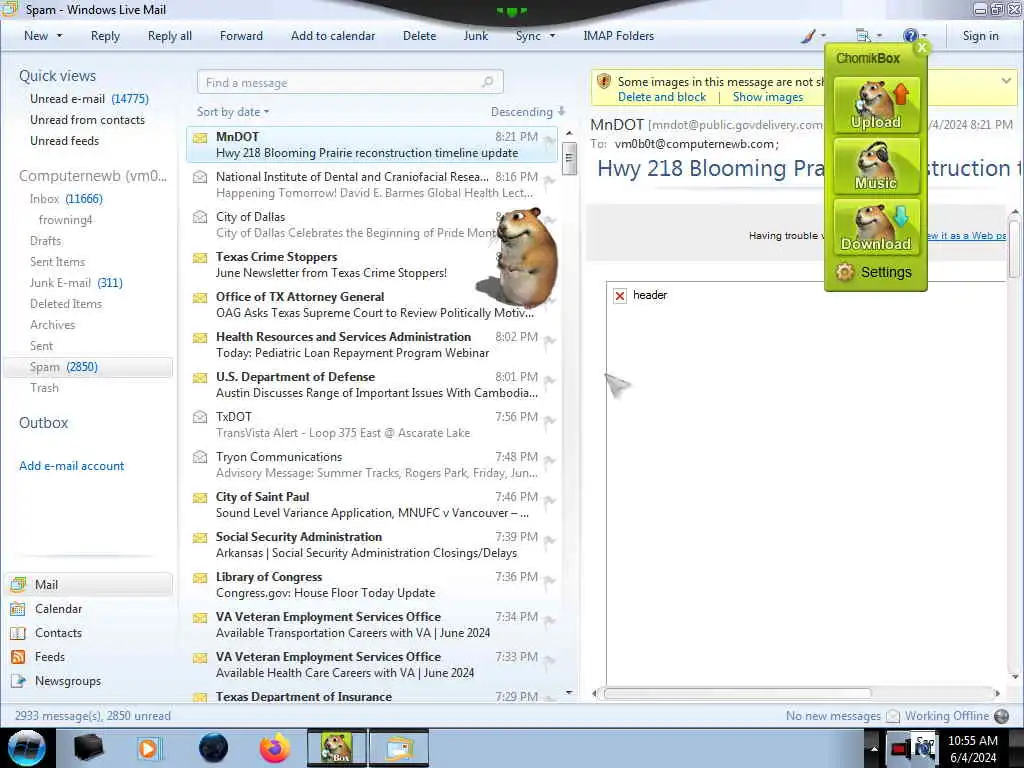1024x768 pixels.
Task: Open the ChomikBox Upload button
Action: (876, 105)
